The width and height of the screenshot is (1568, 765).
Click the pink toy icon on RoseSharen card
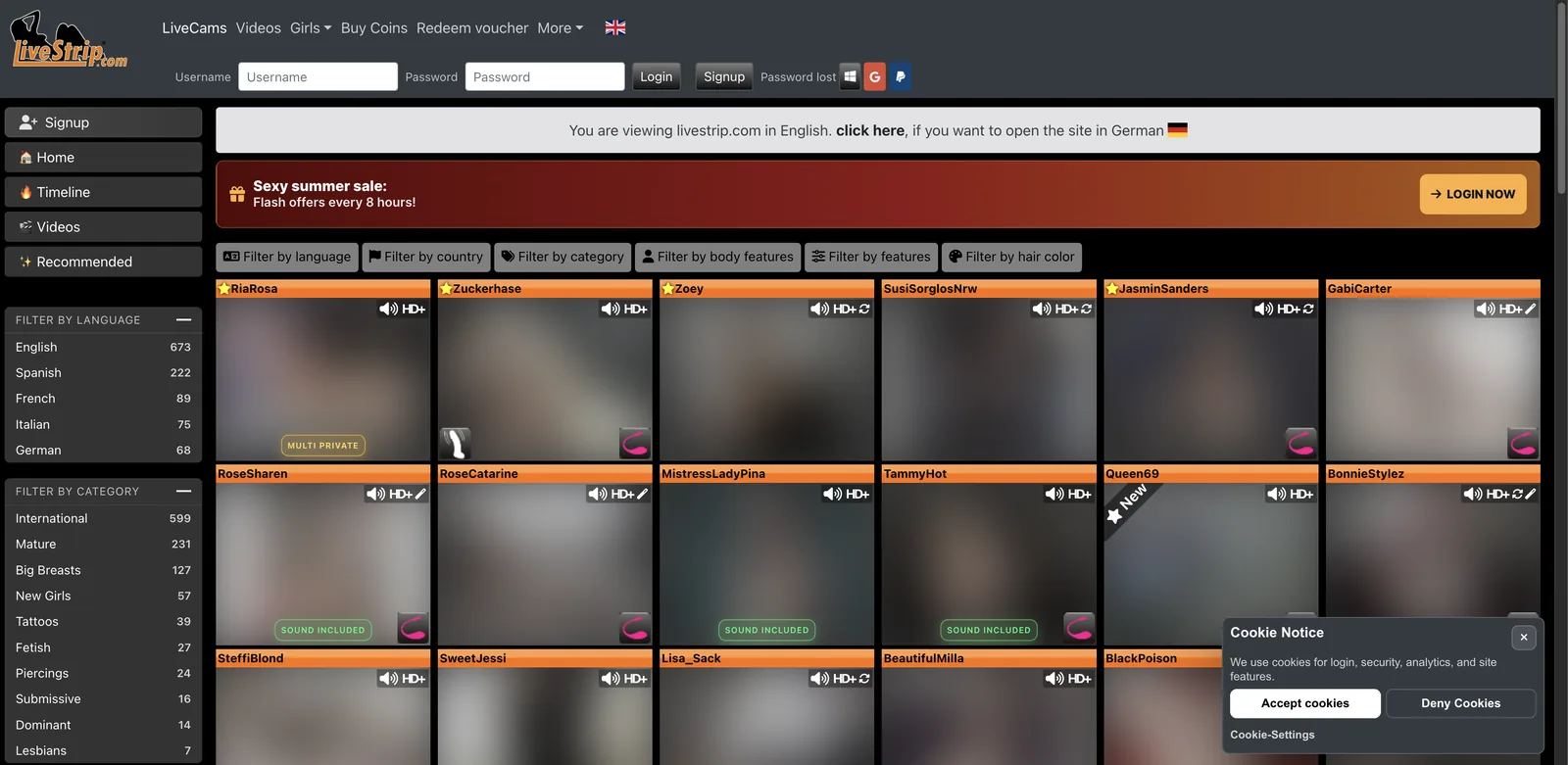click(414, 628)
